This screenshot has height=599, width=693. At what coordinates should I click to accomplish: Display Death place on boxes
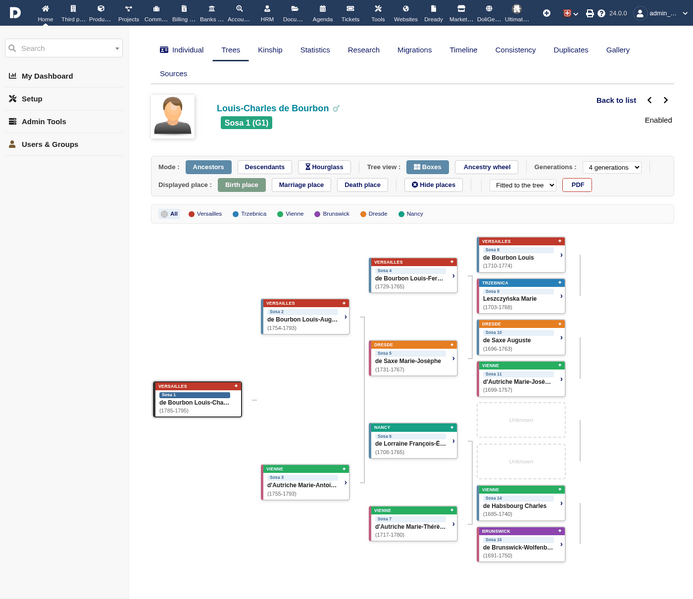click(x=362, y=185)
